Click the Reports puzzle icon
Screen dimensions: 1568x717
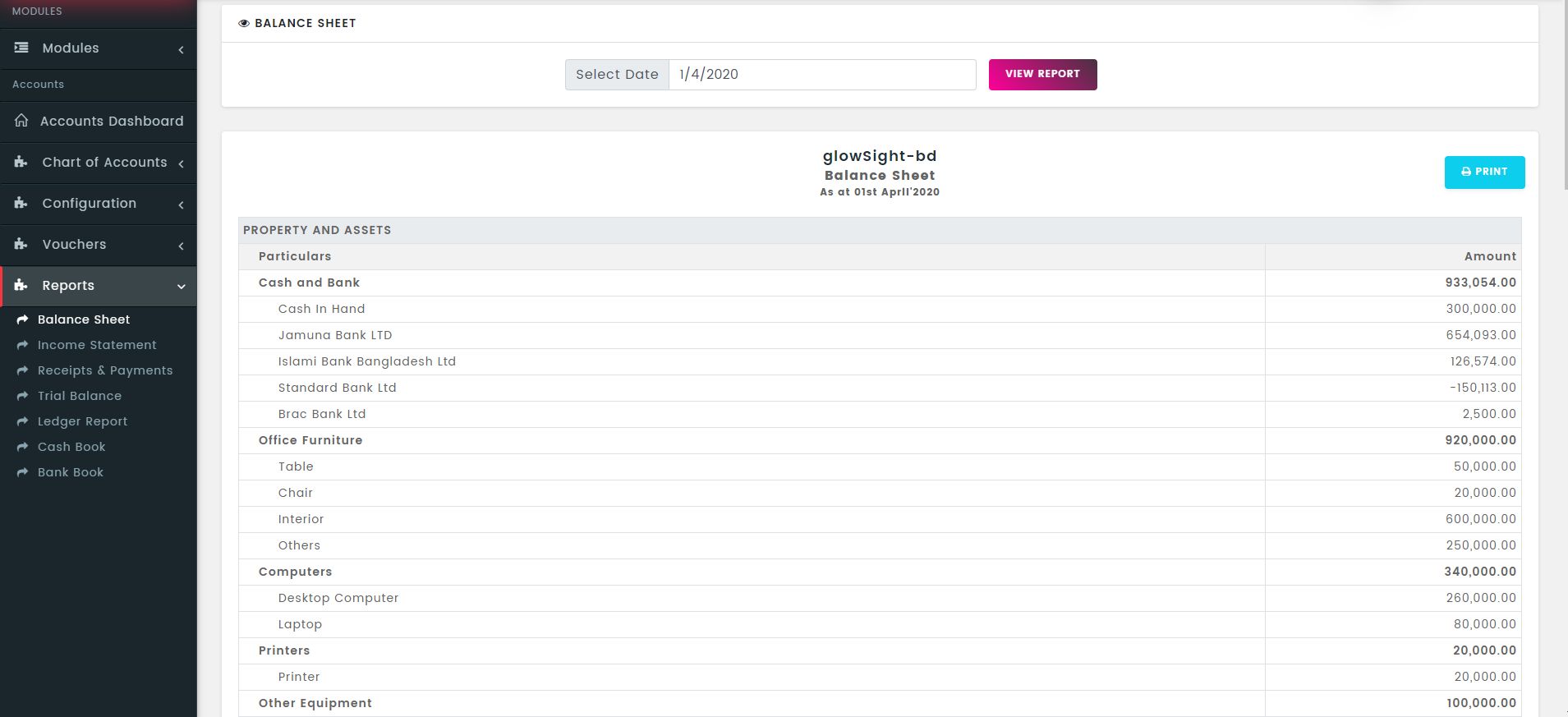[21, 285]
